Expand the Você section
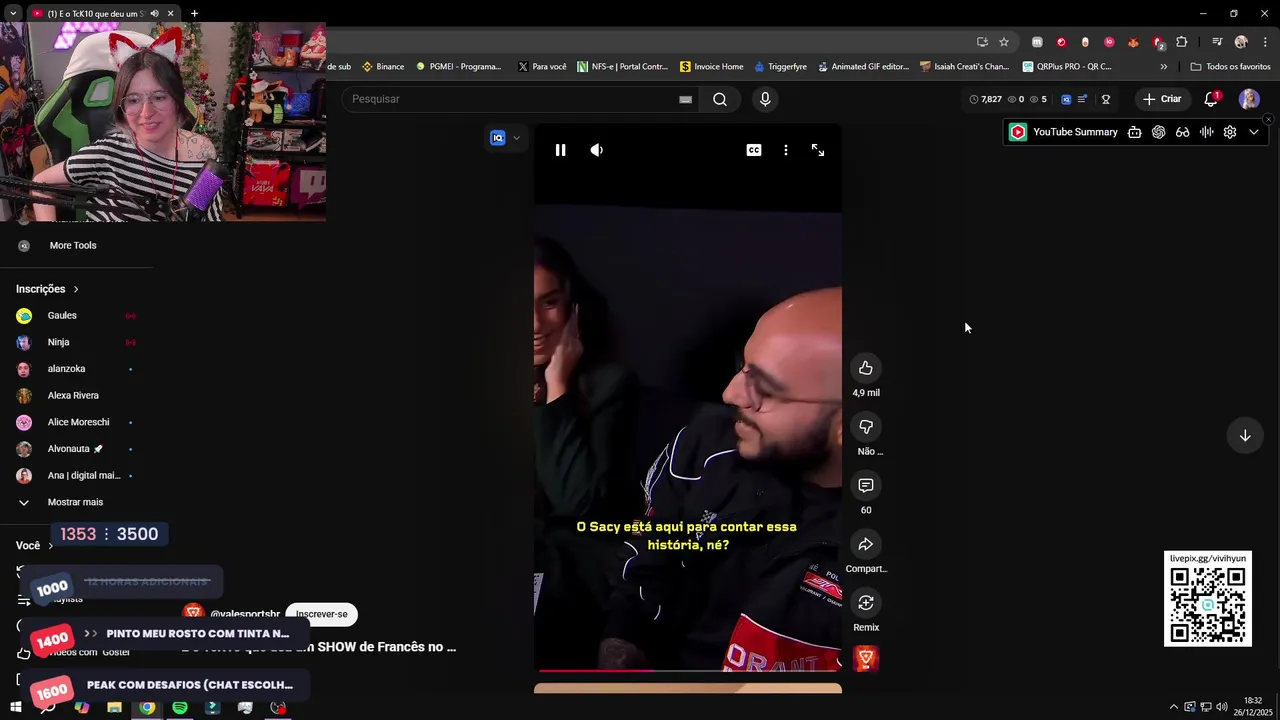 (x=35, y=546)
